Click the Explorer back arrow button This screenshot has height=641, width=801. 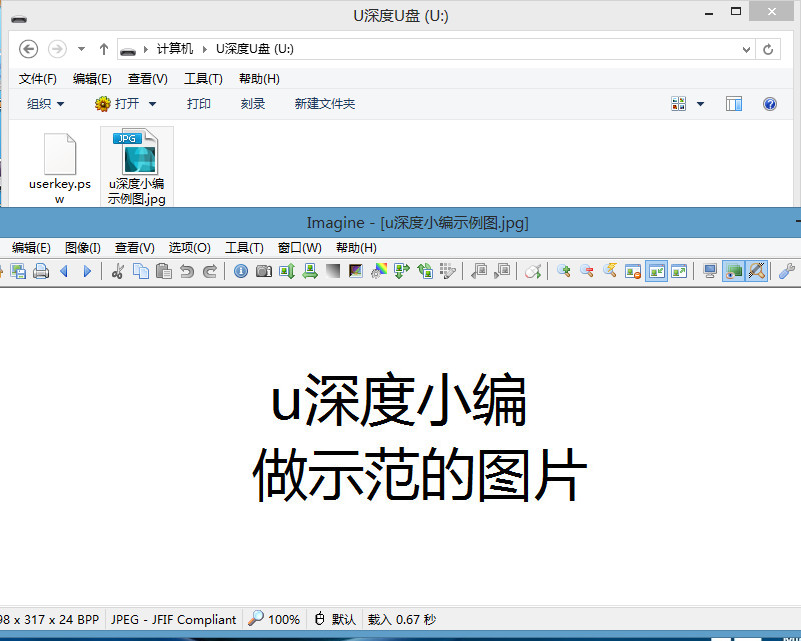[x=29, y=49]
